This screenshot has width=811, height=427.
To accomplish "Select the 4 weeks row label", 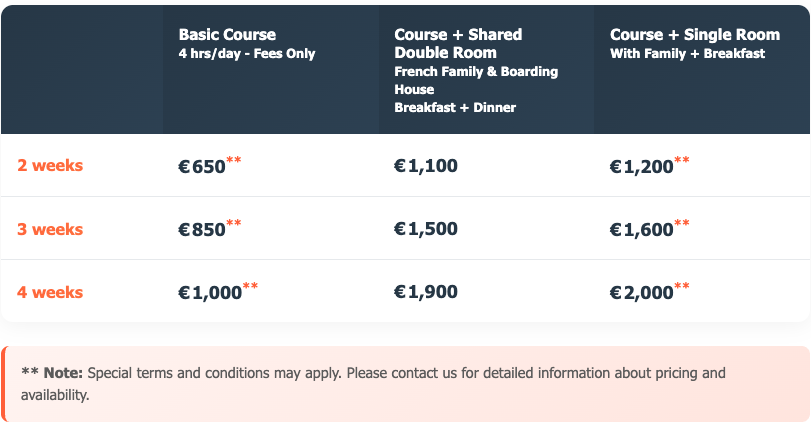I will tap(50, 293).
